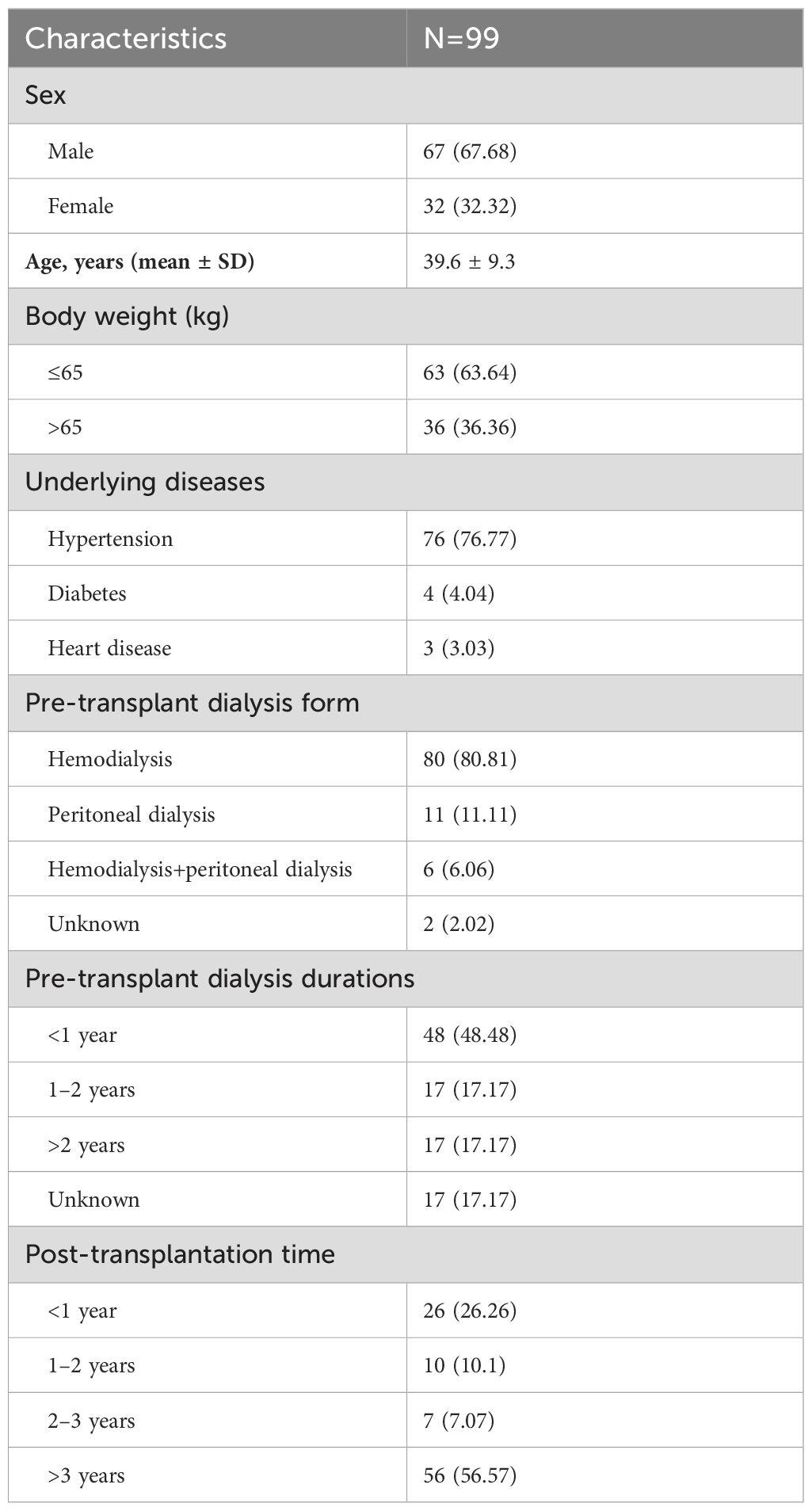Click the Characteristics column header
The image size is (812, 1511).
[126, 38]
